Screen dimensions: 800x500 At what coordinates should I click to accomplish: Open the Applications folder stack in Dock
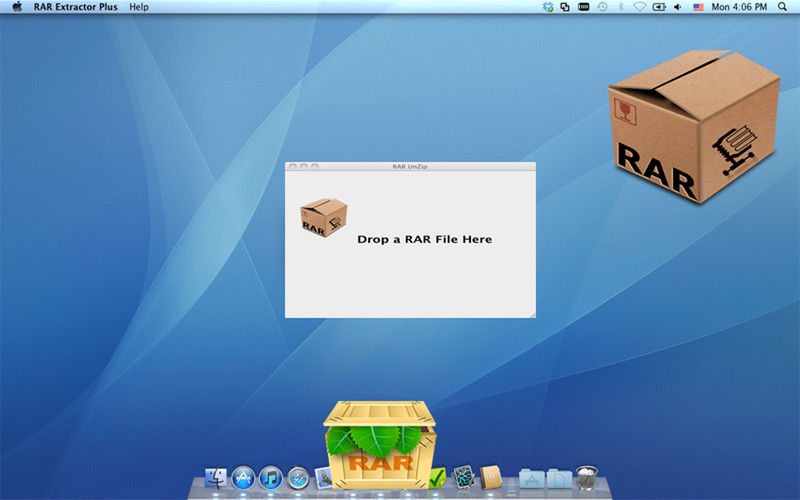532,478
